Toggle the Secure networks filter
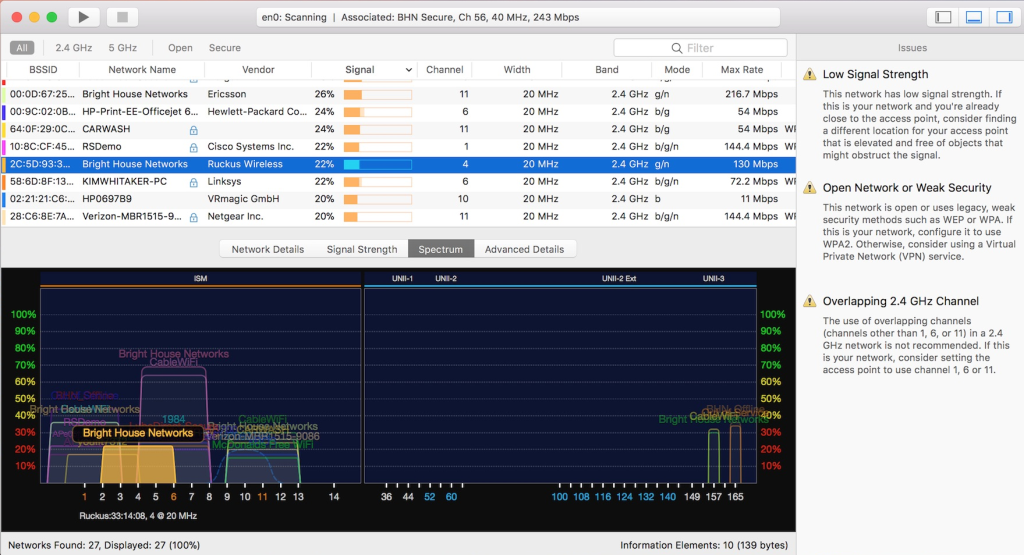 224,47
